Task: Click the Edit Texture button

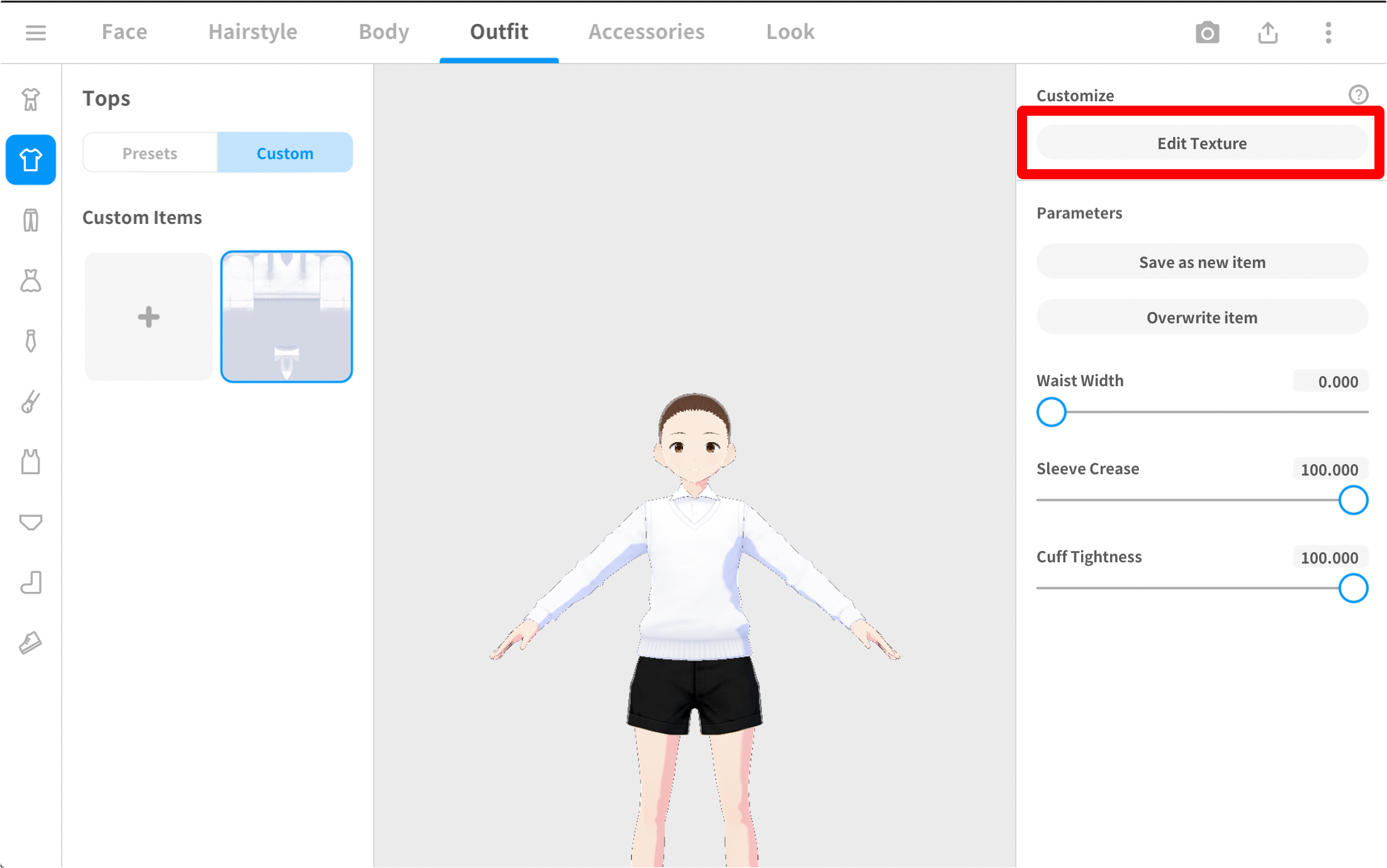Action: 1201,143
